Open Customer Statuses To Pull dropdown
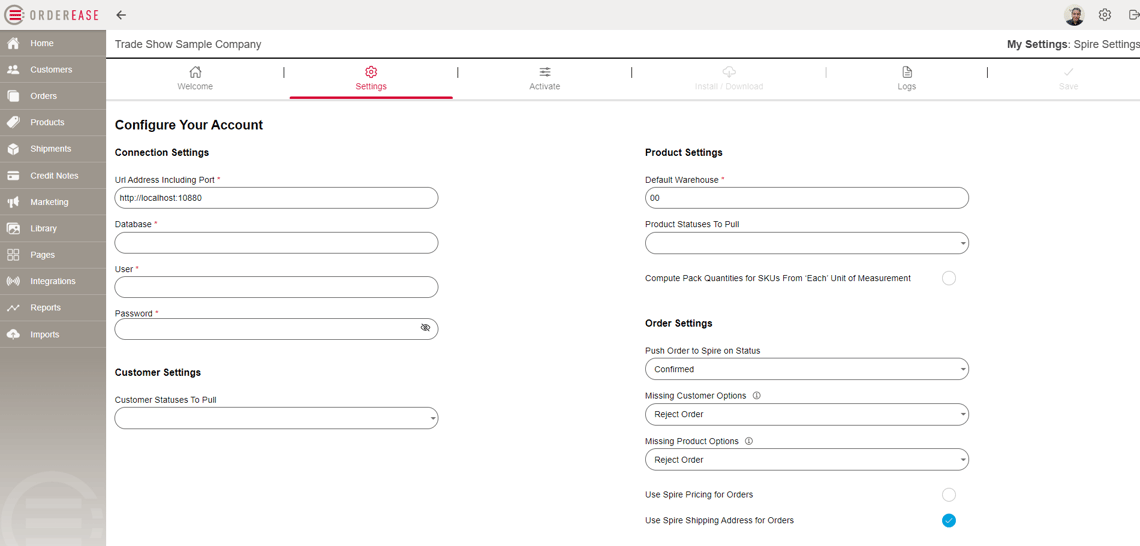The width and height of the screenshot is (1140, 546). coord(276,418)
